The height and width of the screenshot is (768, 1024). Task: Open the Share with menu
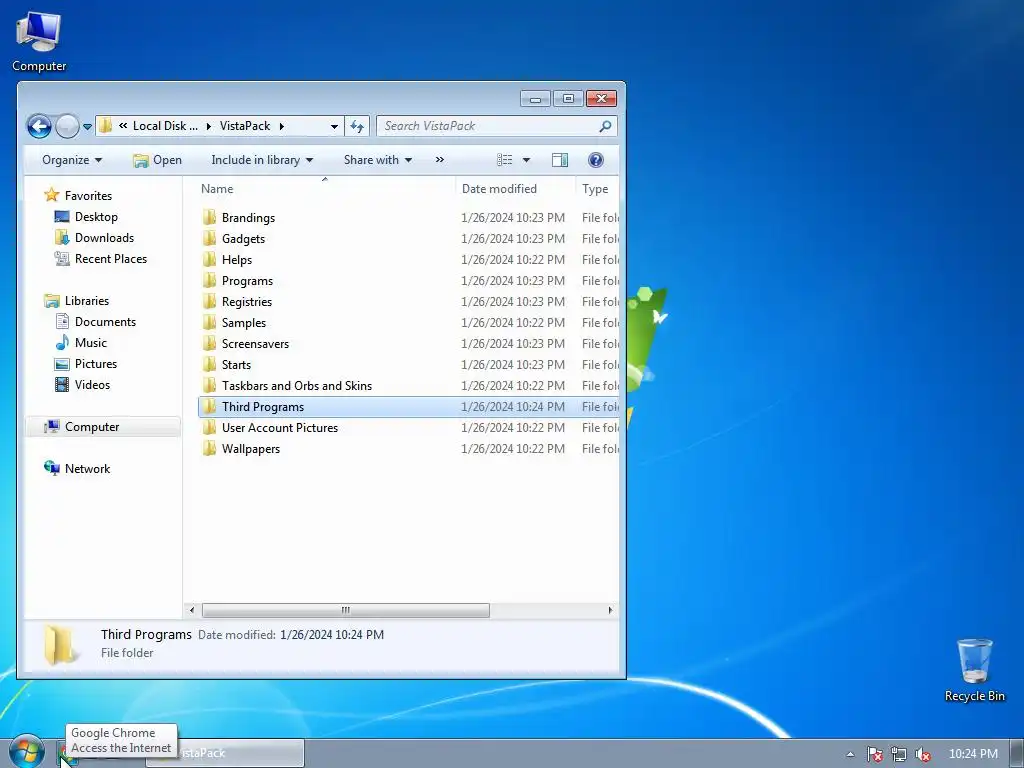377,160
